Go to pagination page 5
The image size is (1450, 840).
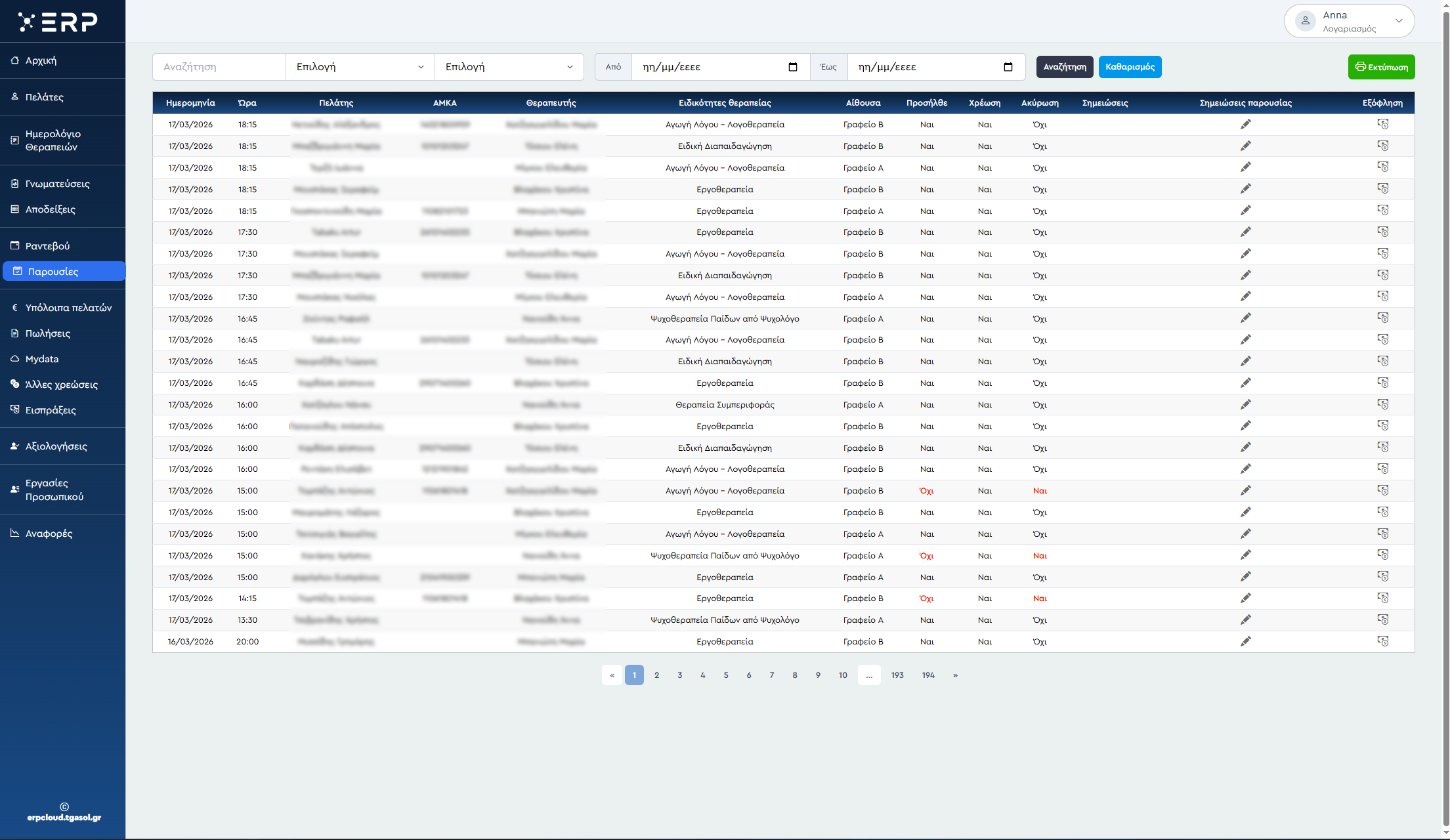(x=726, y=675)
